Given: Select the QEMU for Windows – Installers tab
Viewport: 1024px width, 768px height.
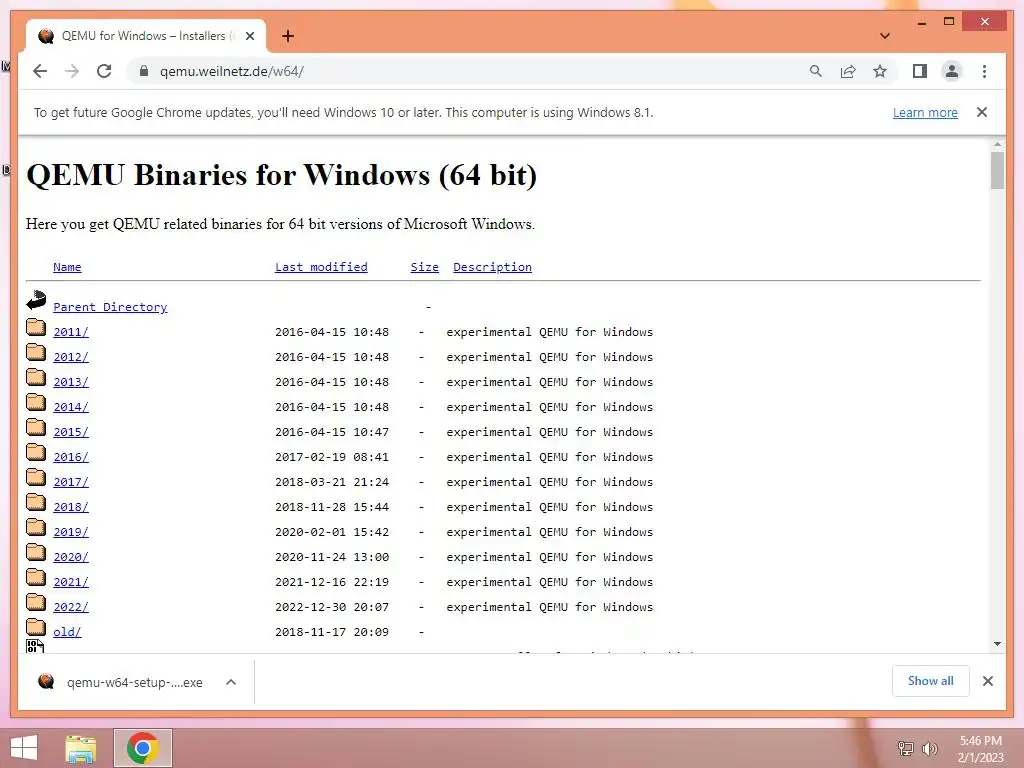Looking at the screenshot, I should [x=146, y=36].
